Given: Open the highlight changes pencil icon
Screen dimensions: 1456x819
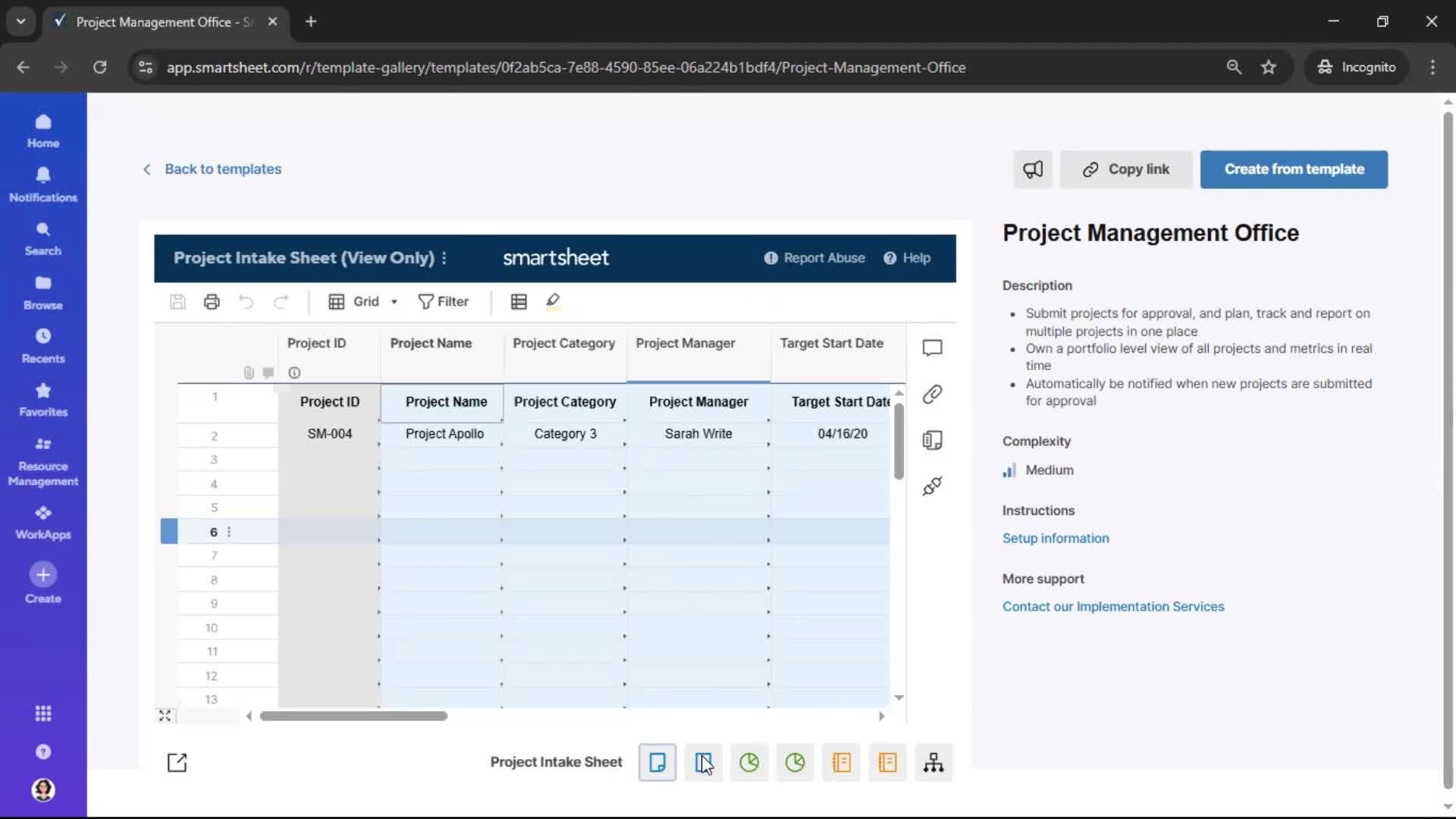Looking at the screenshot, I should [553, 302].
